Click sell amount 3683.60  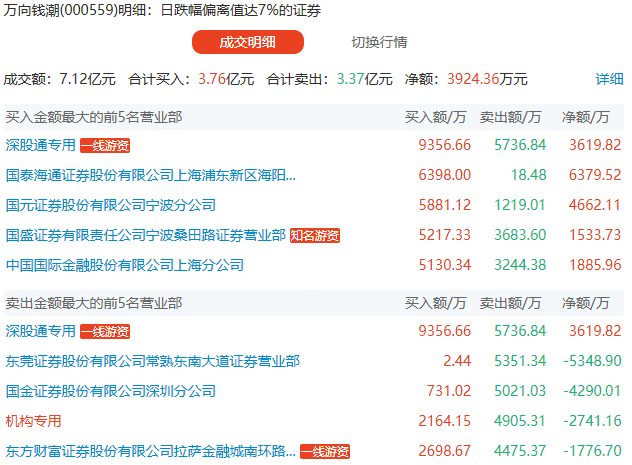pos(520,235)
